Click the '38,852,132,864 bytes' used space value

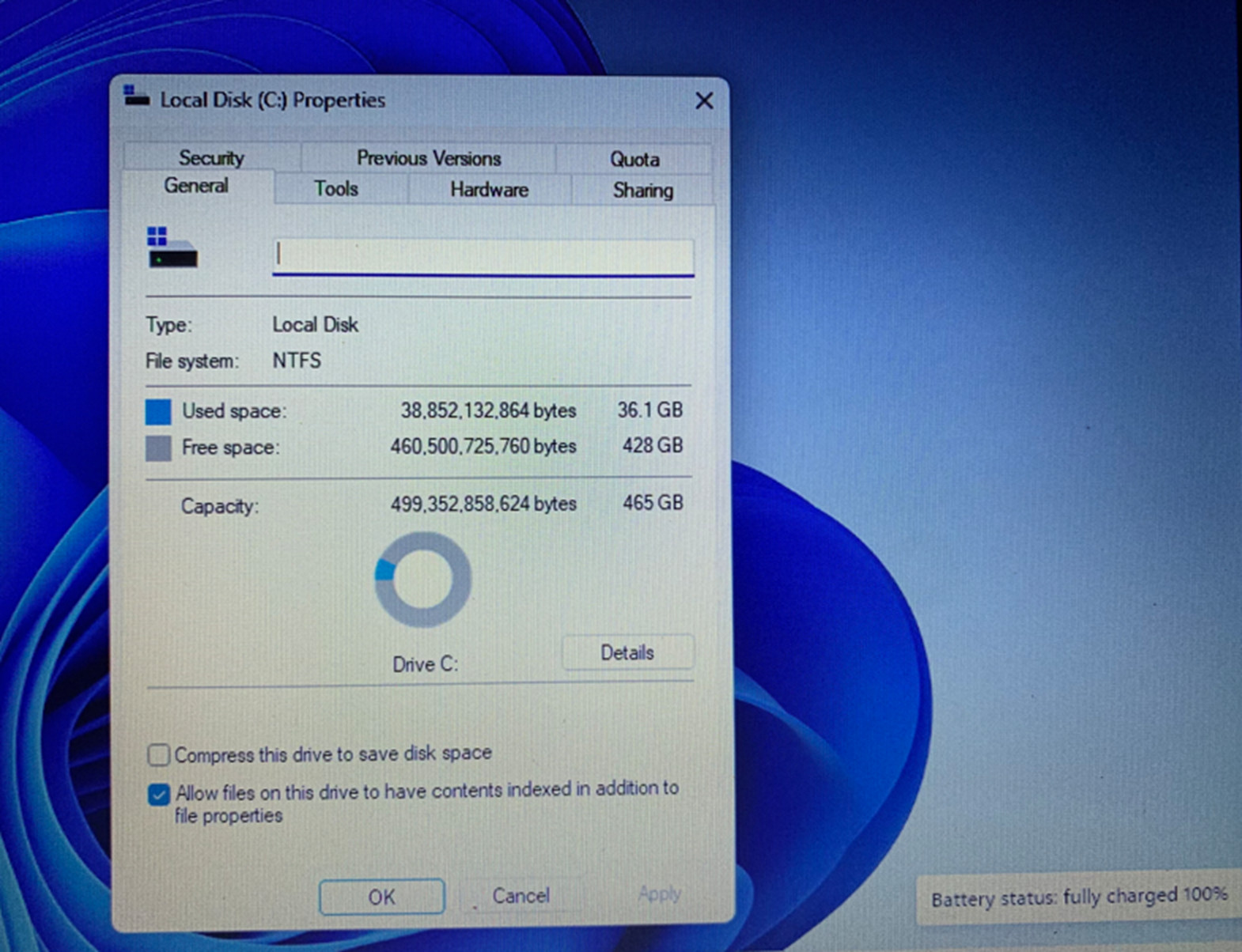[x=488, y=410]
